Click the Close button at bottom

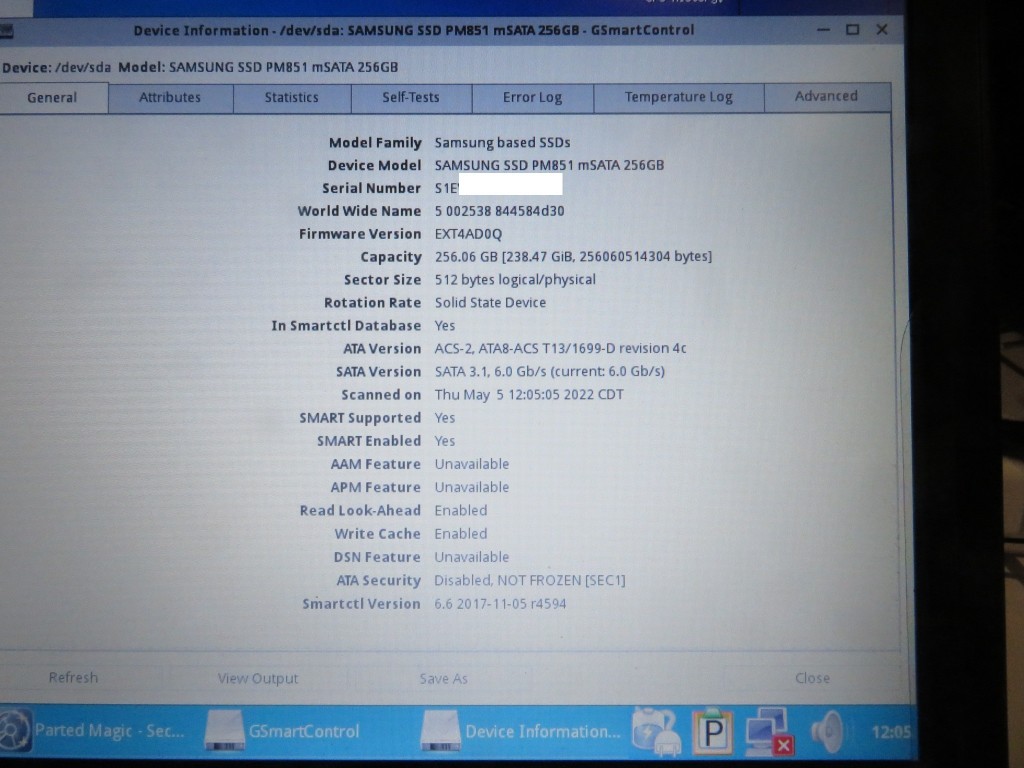[812, 679]
